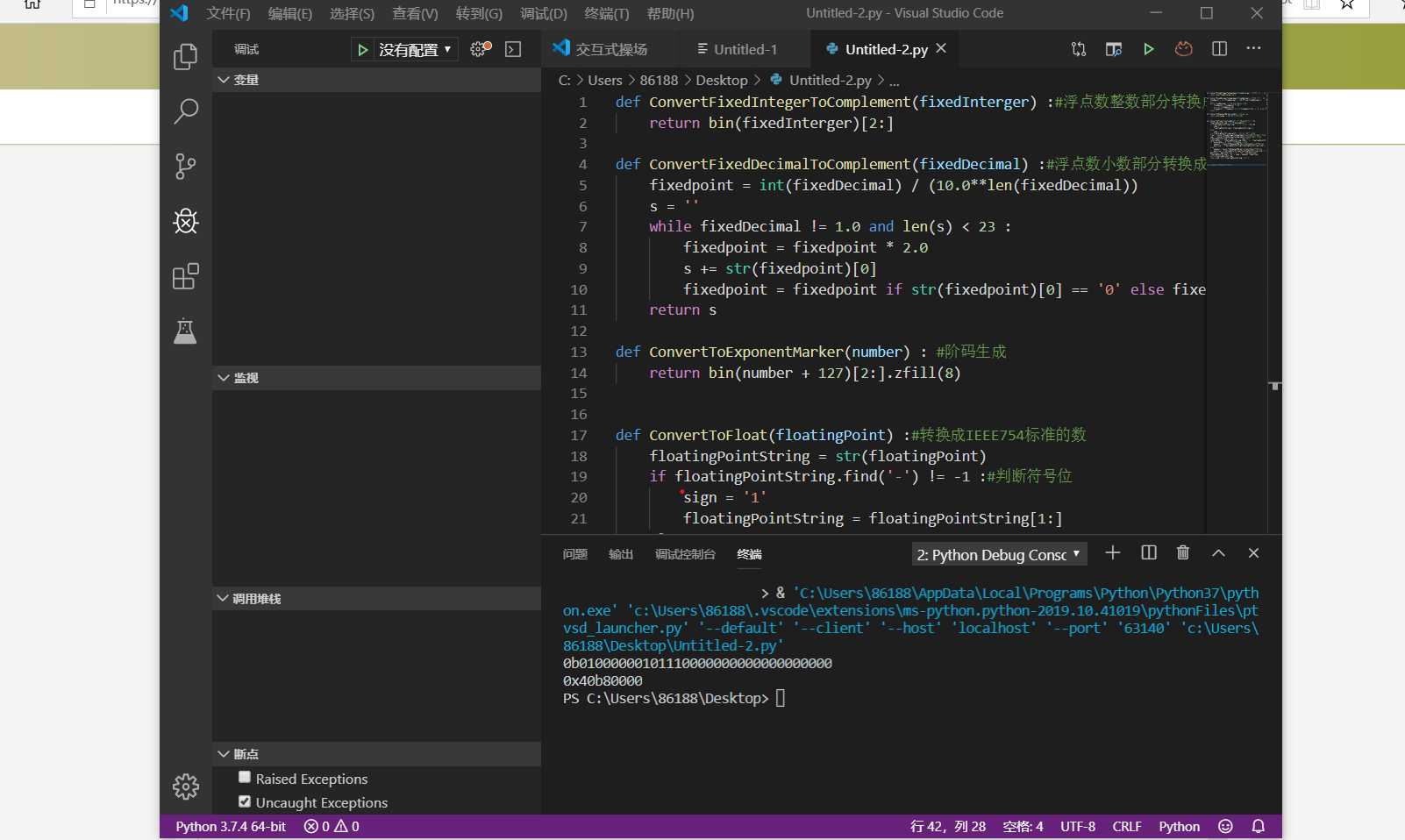
Task: Open the 文件(F) menu
Action: 228,13
